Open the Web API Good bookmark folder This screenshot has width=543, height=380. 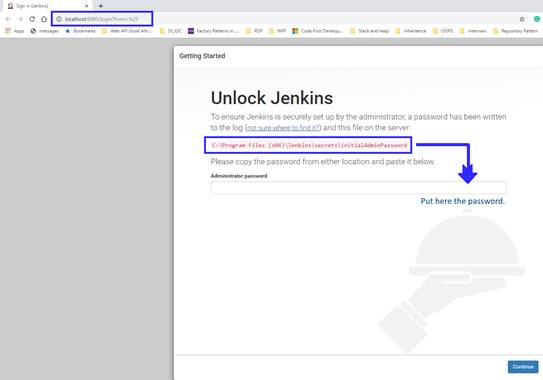pyautogui.click(x=127, y=31)
